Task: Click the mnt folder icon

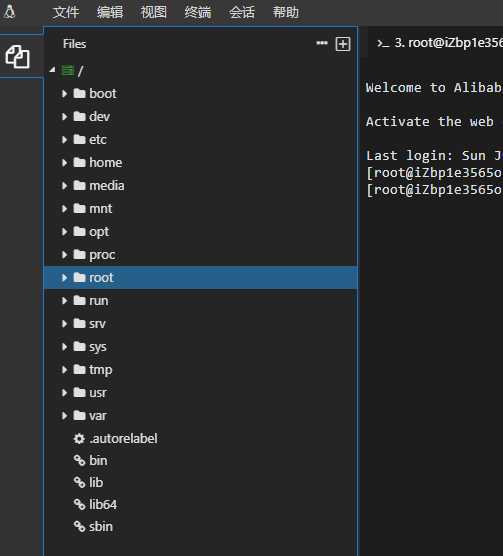Action: [x=79, y=208]
